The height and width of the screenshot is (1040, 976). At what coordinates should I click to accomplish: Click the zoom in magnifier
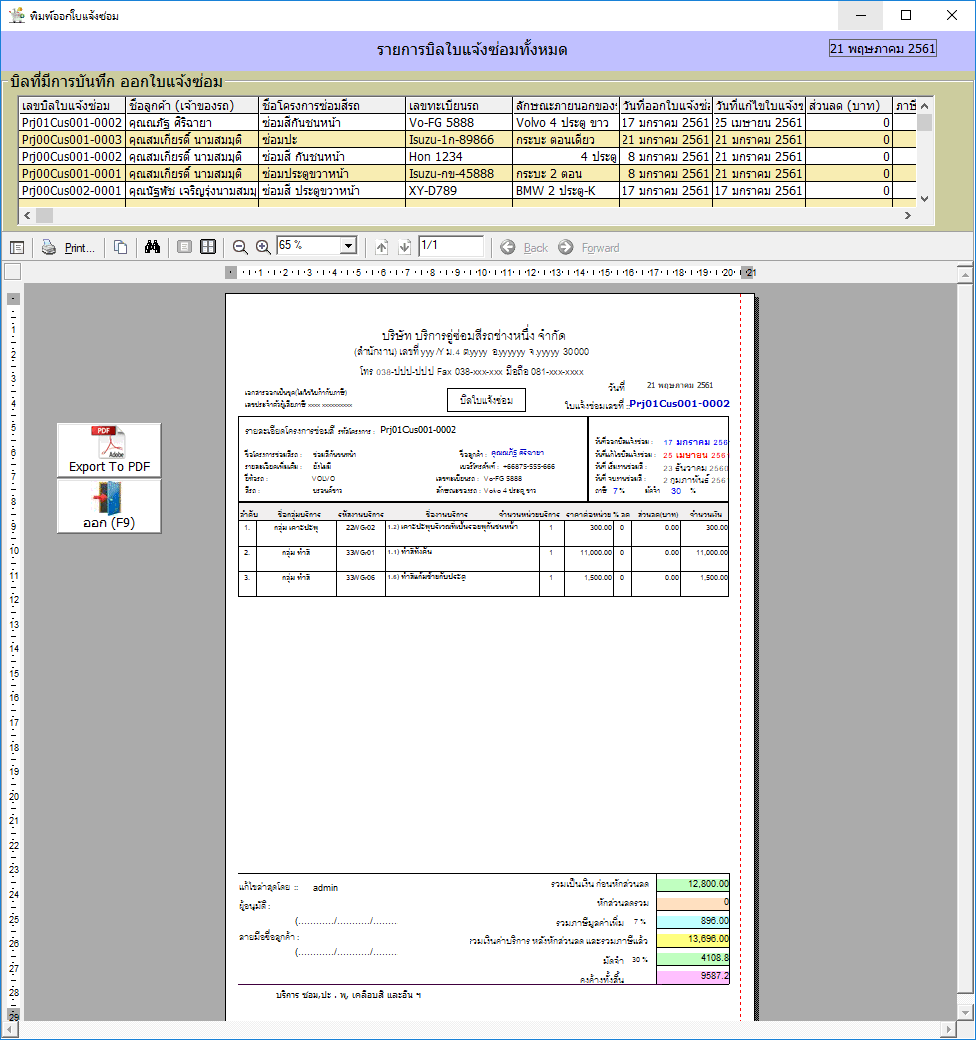point(263,247)
